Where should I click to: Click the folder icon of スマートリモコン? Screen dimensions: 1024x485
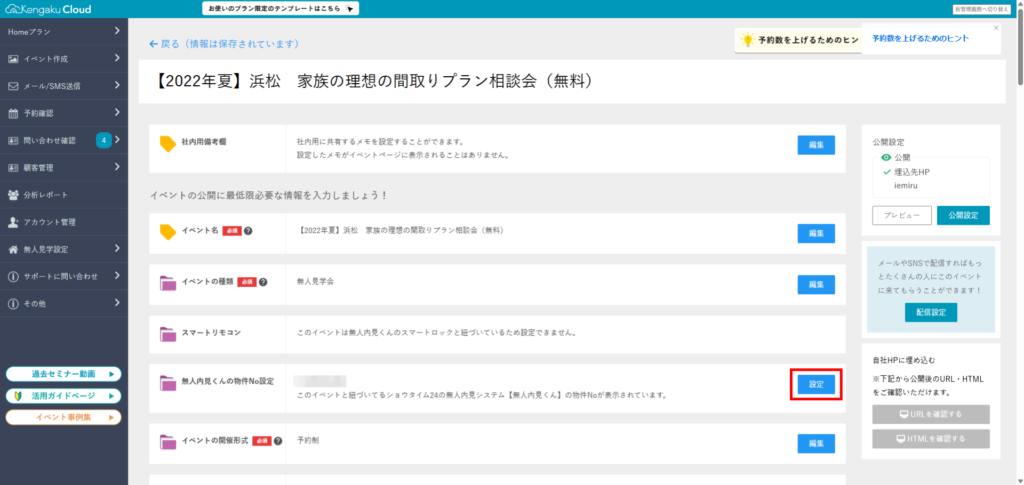point(168,334)
